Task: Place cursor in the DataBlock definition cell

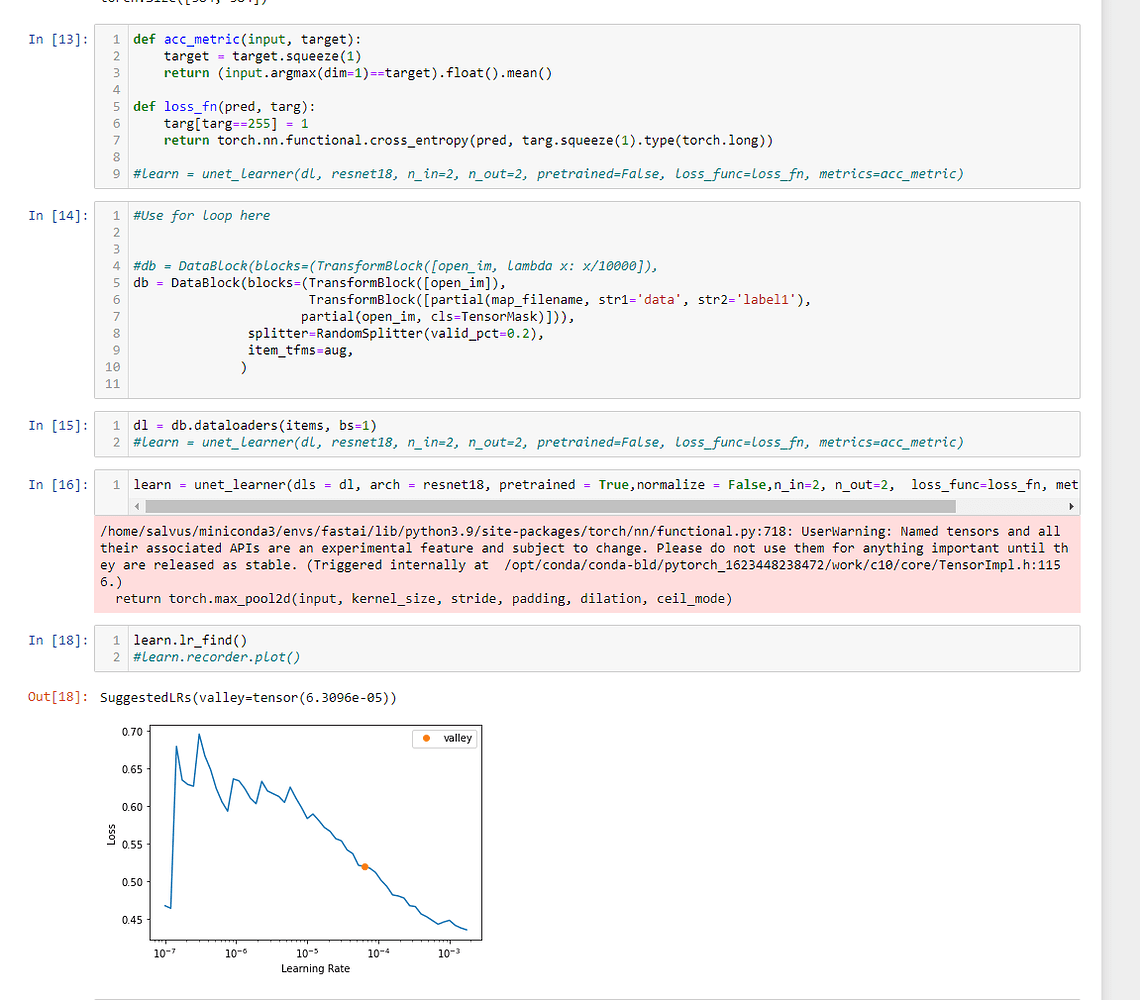Action: 400,300
